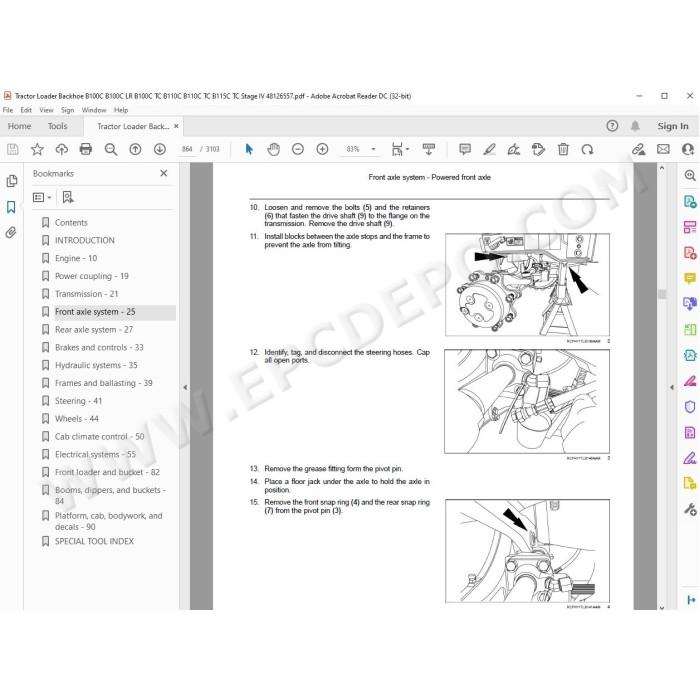Click the scrollbar down arrow
The height and width of the screenshot is (700, 700).
(x=662, y=607)
